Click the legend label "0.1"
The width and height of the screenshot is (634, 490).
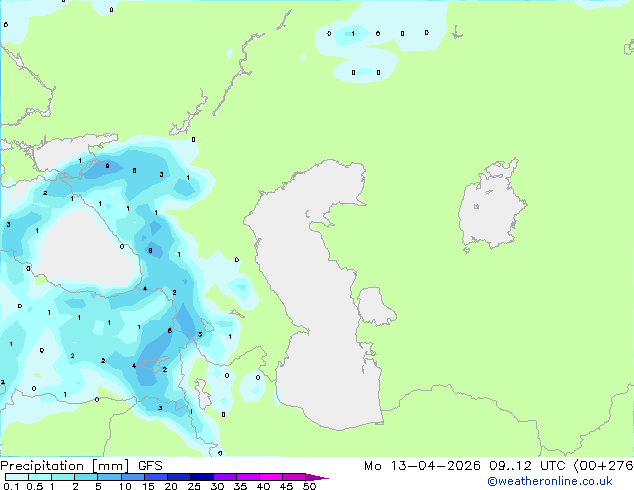tap(11, 486)
